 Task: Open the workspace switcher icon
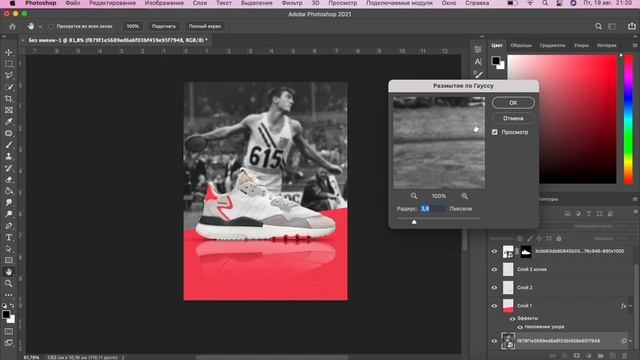coord(612,27)
